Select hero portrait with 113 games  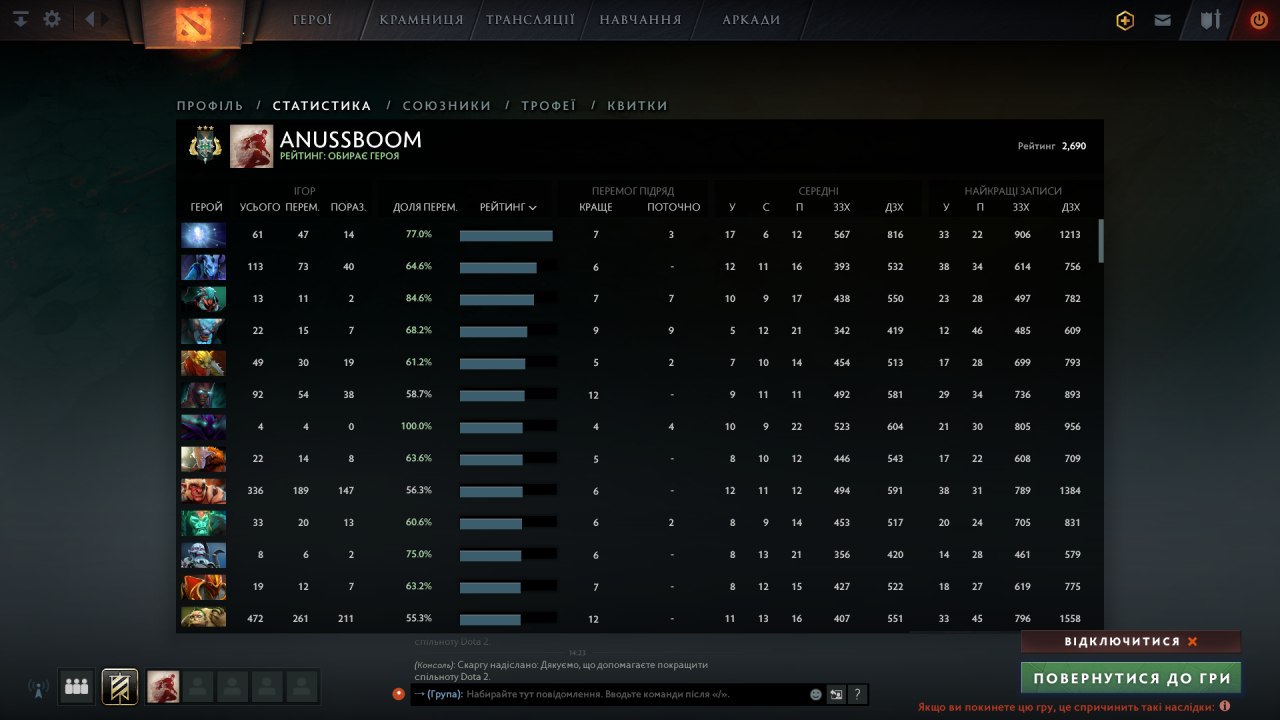pyautogui.click(x=203, y=267)
